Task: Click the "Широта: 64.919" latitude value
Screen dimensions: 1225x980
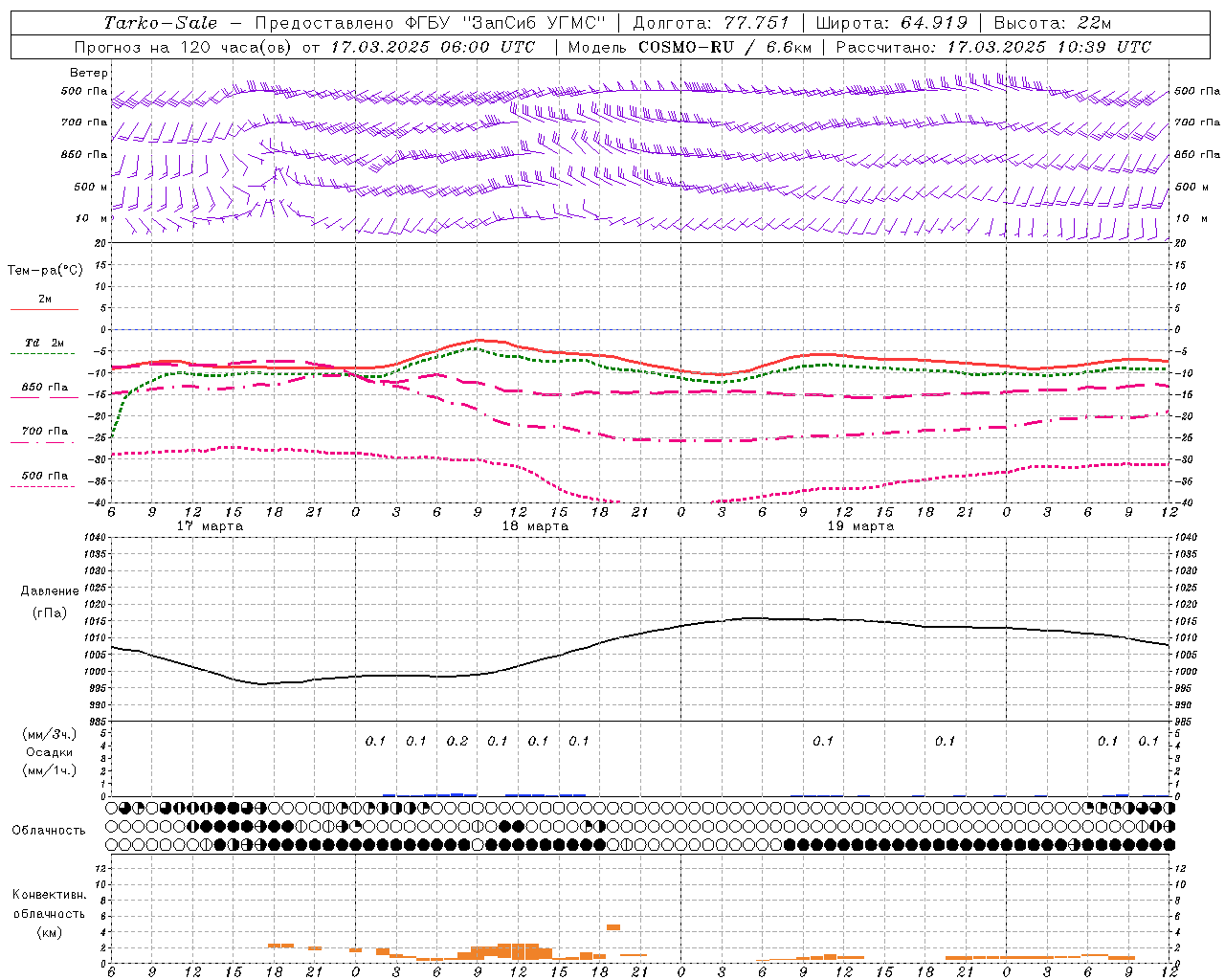Action: (x=892, y=23)
